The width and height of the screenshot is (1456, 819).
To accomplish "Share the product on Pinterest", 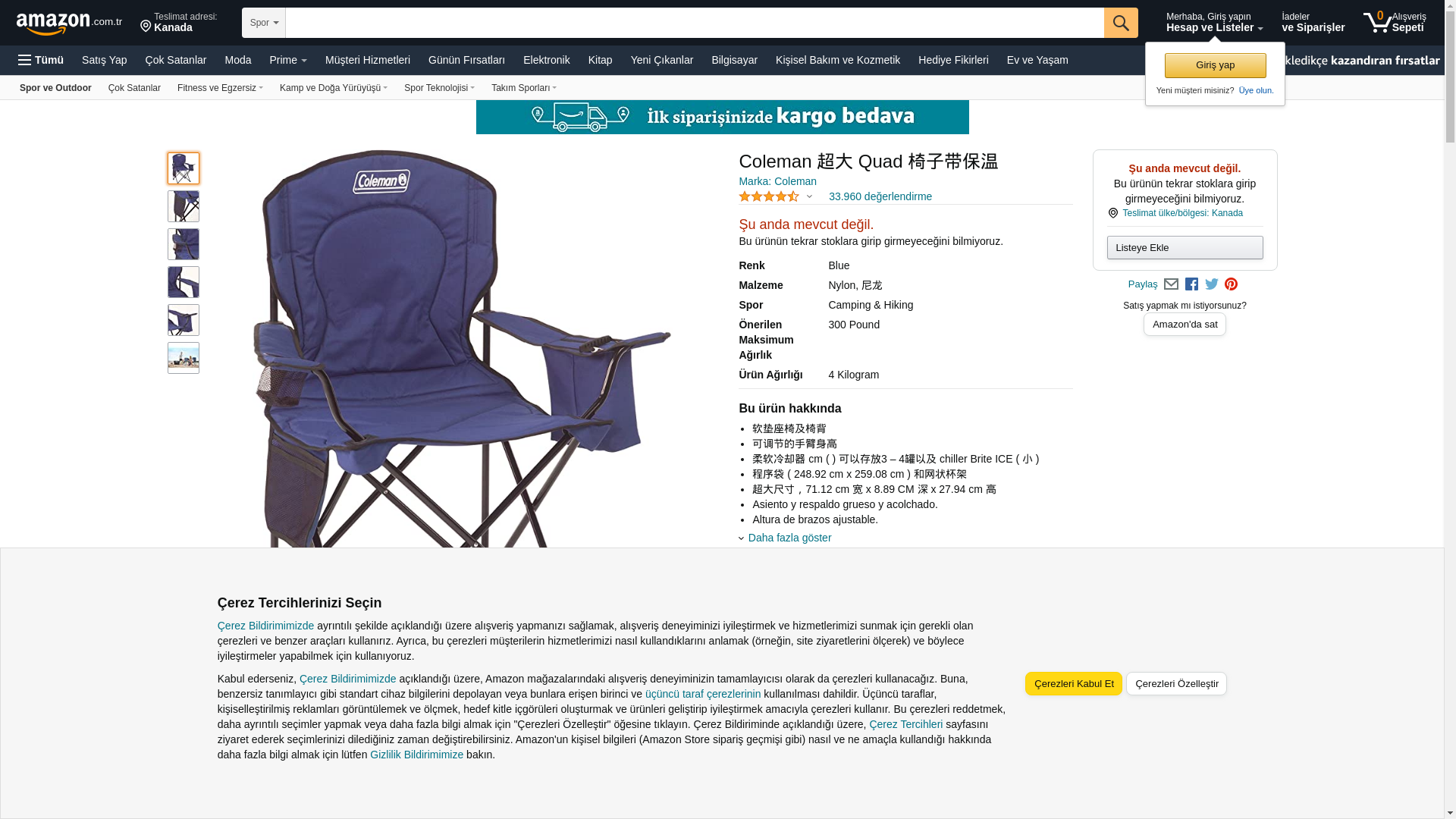I will 1231,284.
